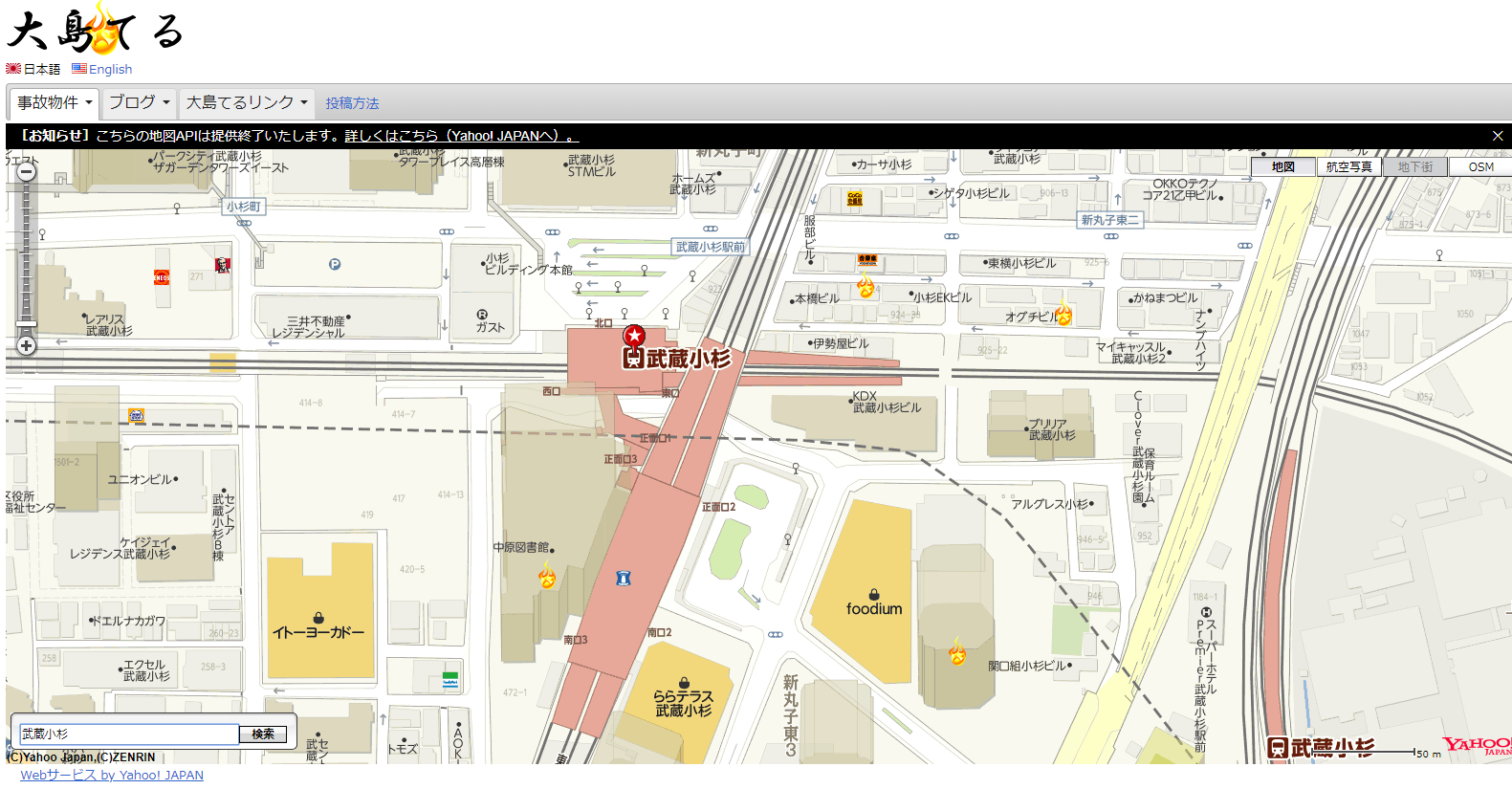1512x789 pixels.
Task: Click the red star pin at 武蔵小杉 station
Action: pos(634,336)
